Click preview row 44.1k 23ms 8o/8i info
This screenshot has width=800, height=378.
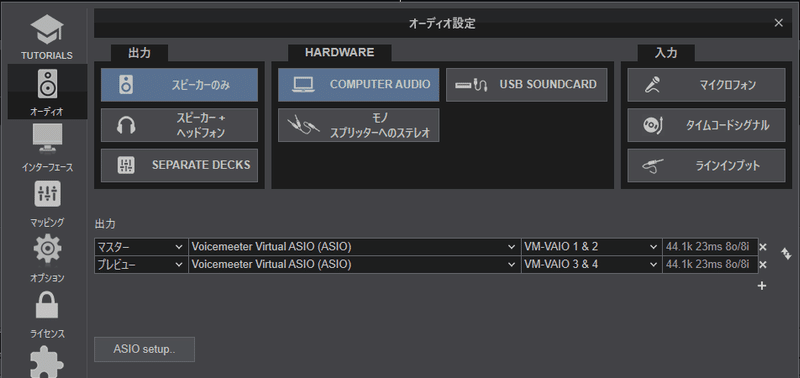[x=710, y=265]
